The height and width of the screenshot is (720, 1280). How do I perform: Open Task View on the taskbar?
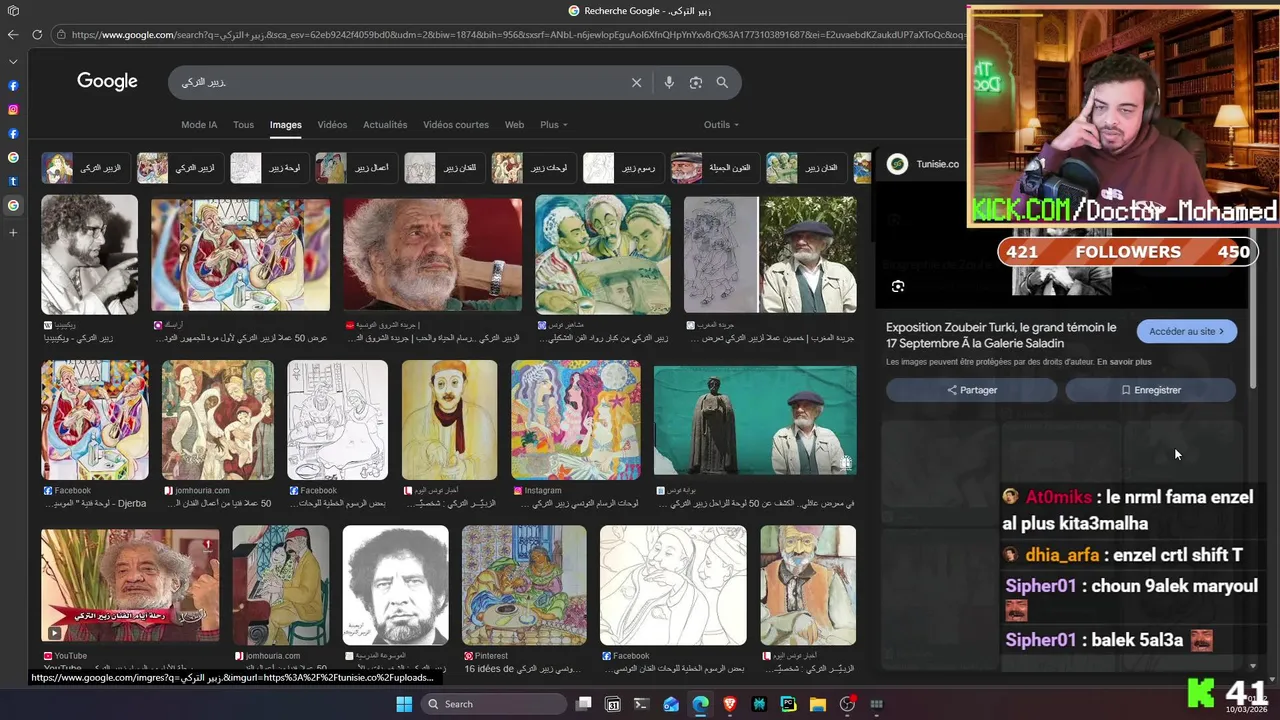tap(584, 704)
